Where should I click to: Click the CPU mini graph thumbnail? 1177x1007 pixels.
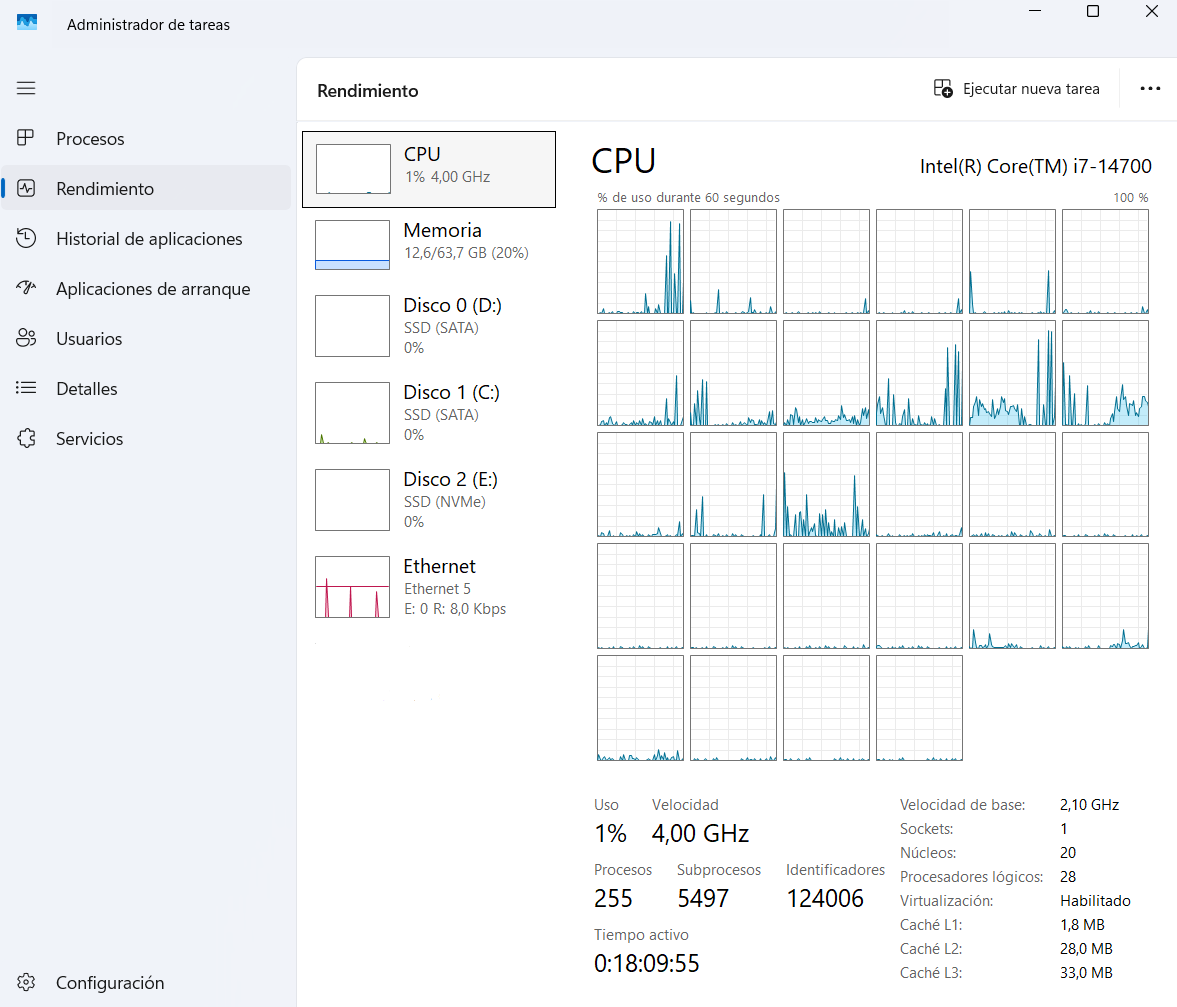pyautogui.click(x=353, y=169)
